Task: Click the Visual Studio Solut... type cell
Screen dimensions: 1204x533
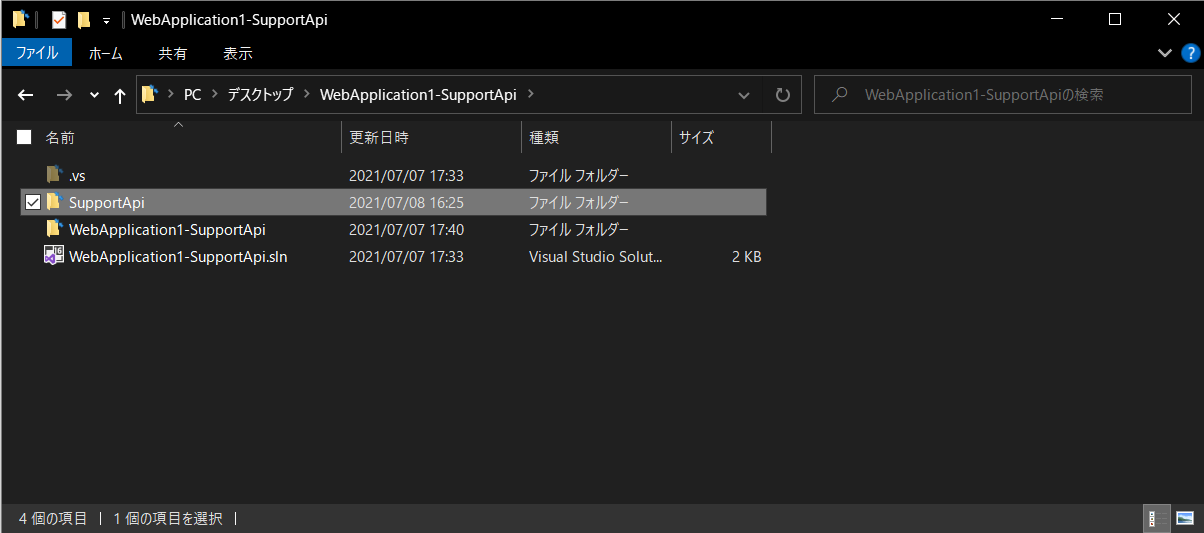Action: (x=596, y=256)
